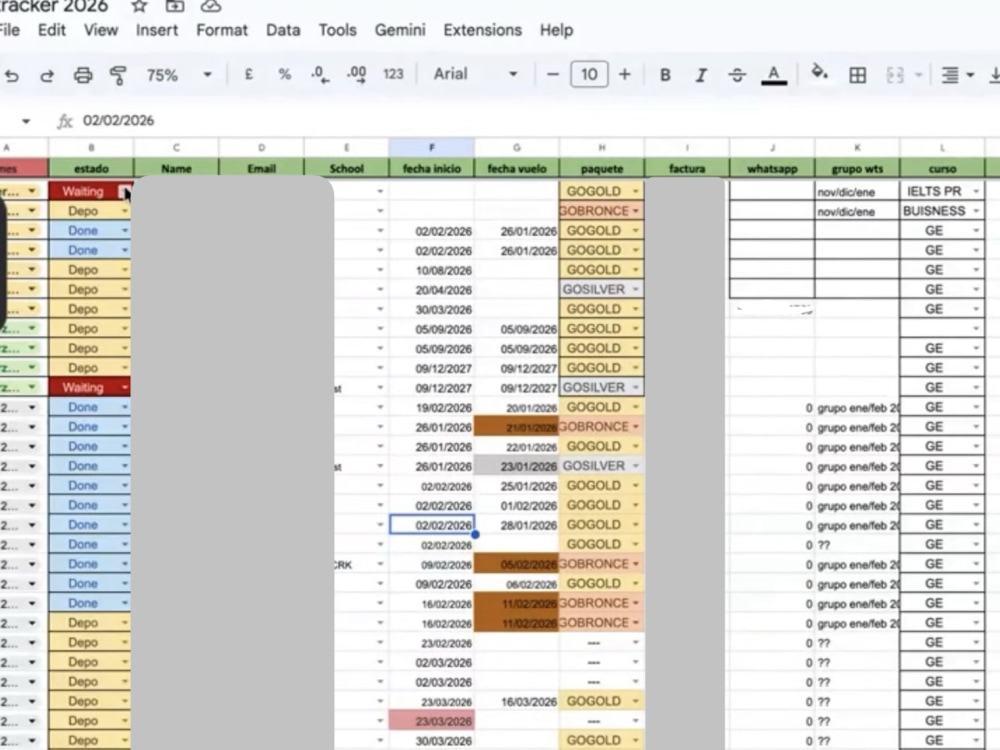This screenshot has height=750, width=1000.
Task: Toggle strikethrough formatting
Action: (737, 75)
